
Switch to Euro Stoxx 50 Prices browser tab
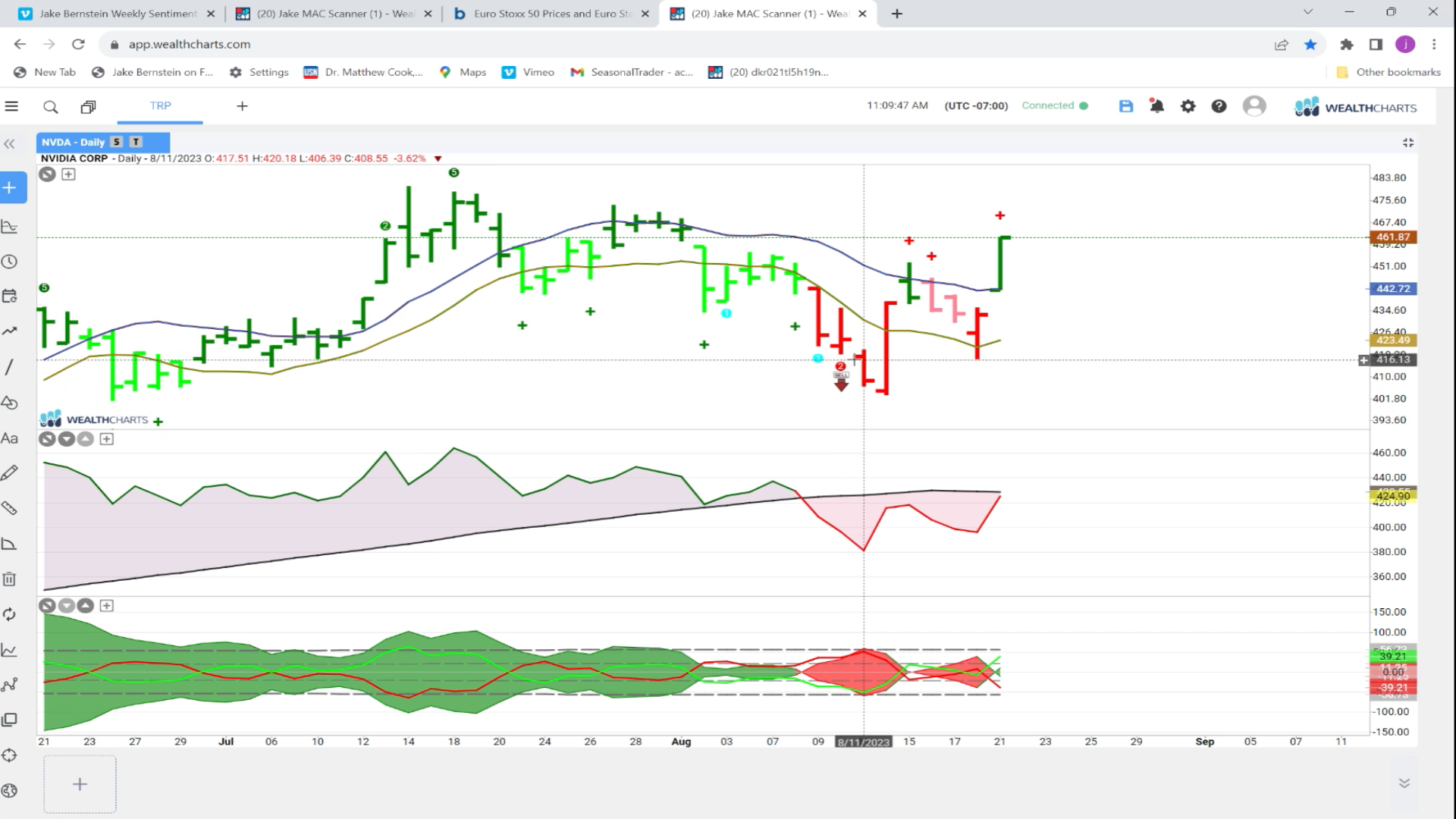pyautogui.click(x=552, y=14)
